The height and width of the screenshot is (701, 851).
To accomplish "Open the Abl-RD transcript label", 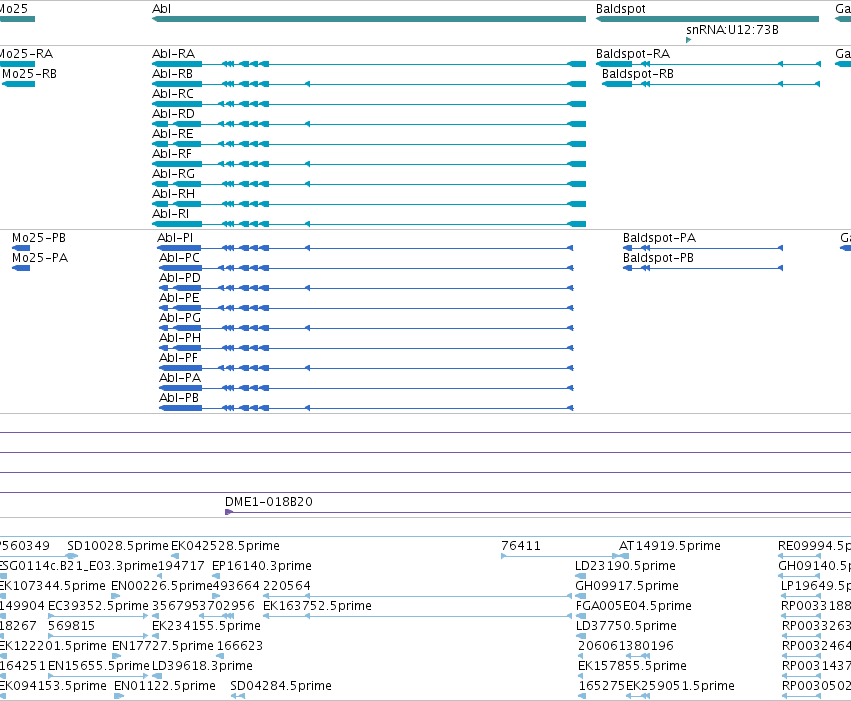I will tap(173, 114).
